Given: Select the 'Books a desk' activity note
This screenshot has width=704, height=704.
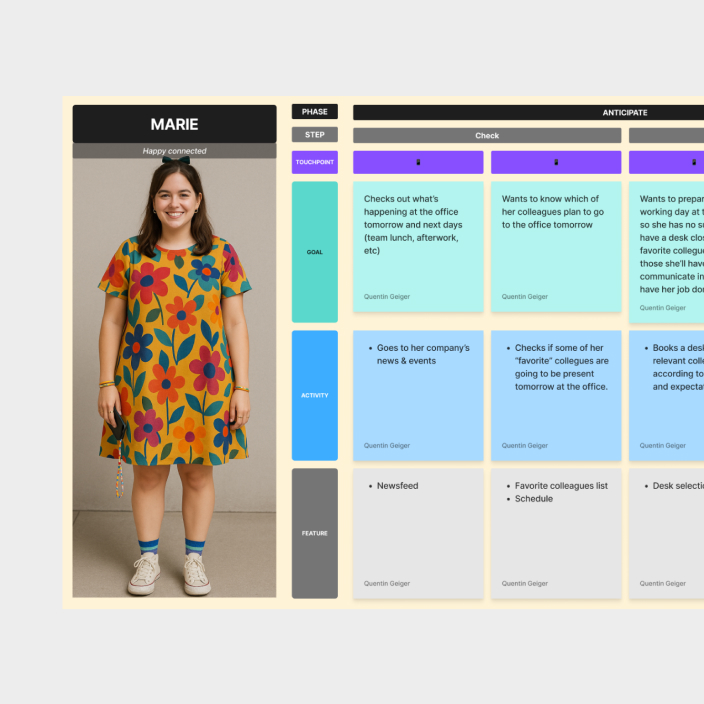Looking at the screenshot, I should pyautogui.click(x=666, y=396).
